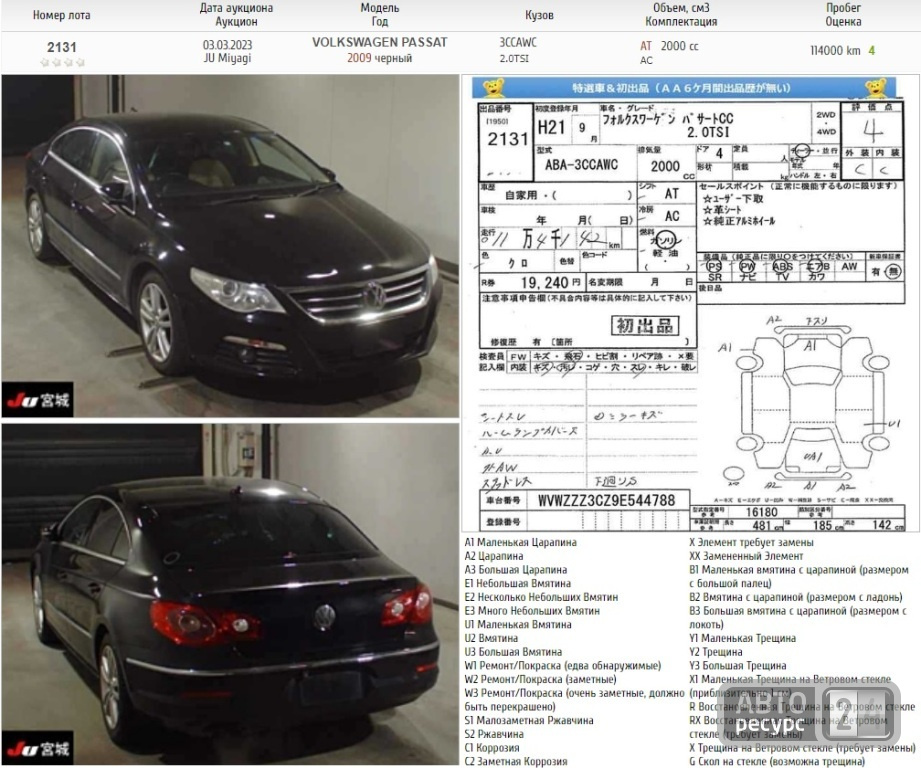Click the sheet's lot number box 2131
Image resolution: width=921 pixels, height=768 pixels.
[x=506, y=141]
